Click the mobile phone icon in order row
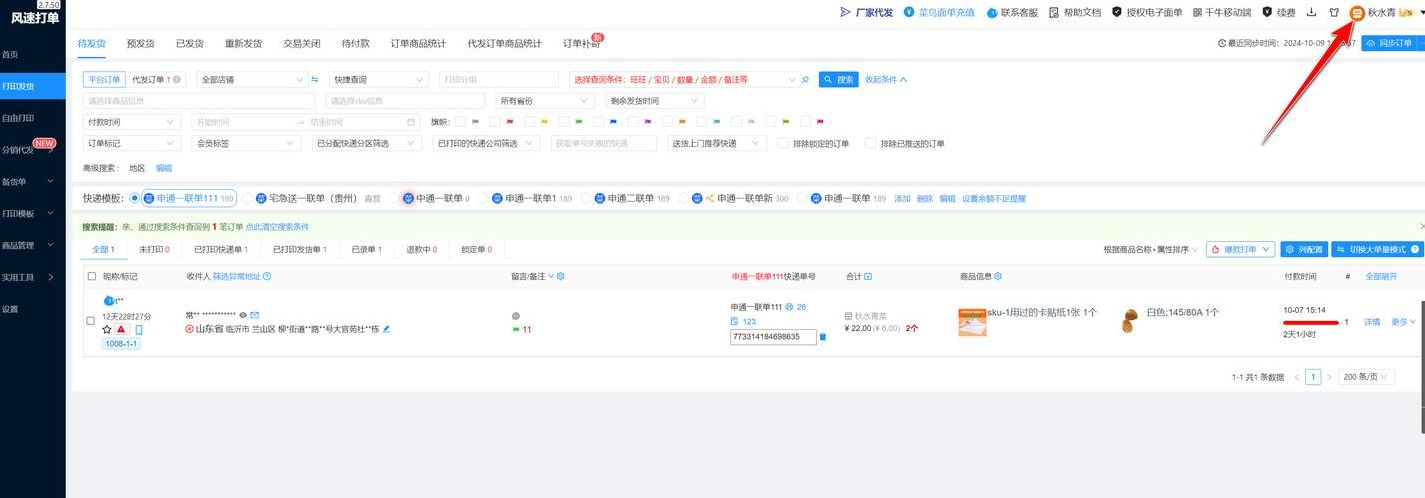 point(139,330)
